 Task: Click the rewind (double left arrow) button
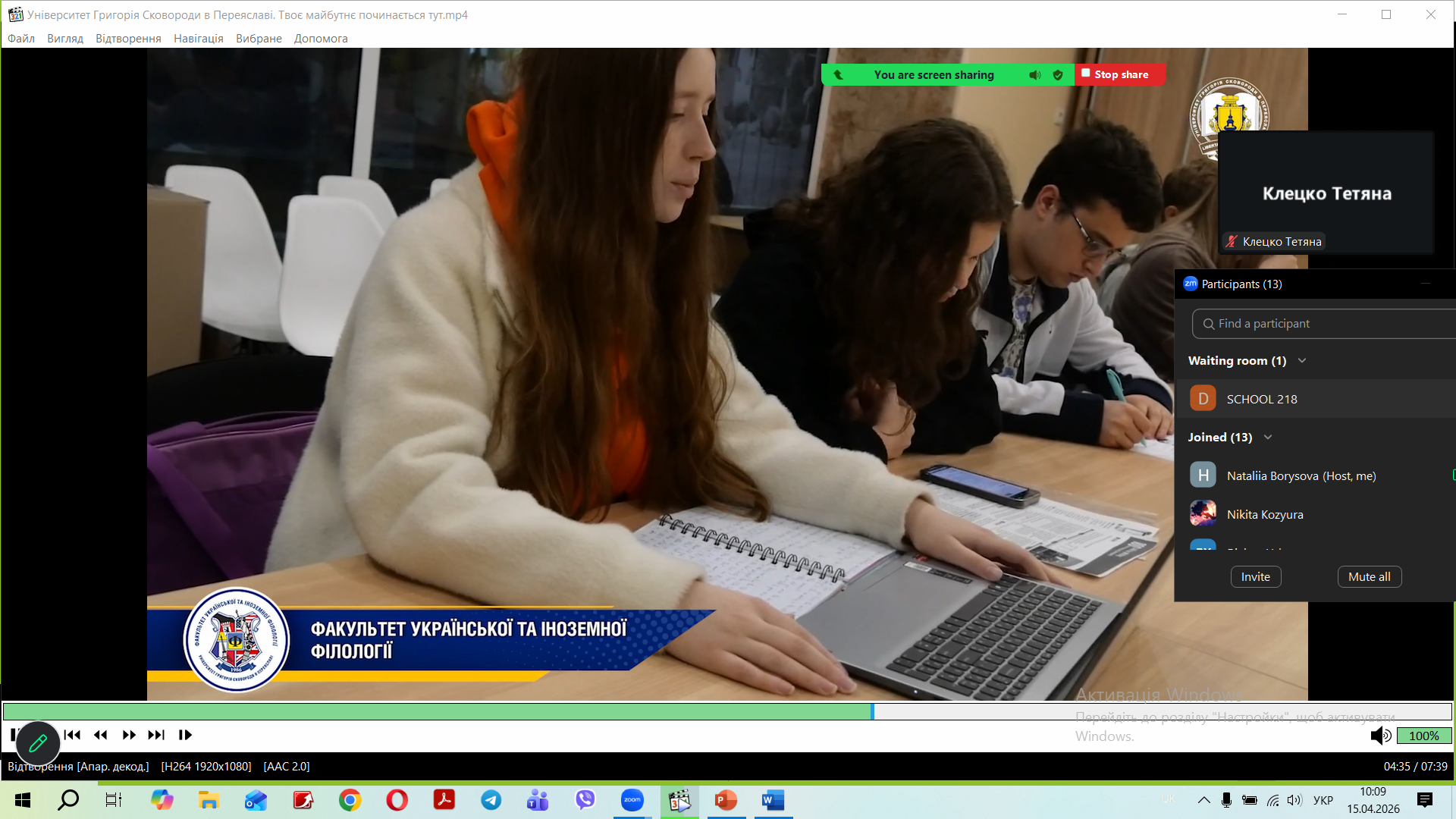coord(100,735)
